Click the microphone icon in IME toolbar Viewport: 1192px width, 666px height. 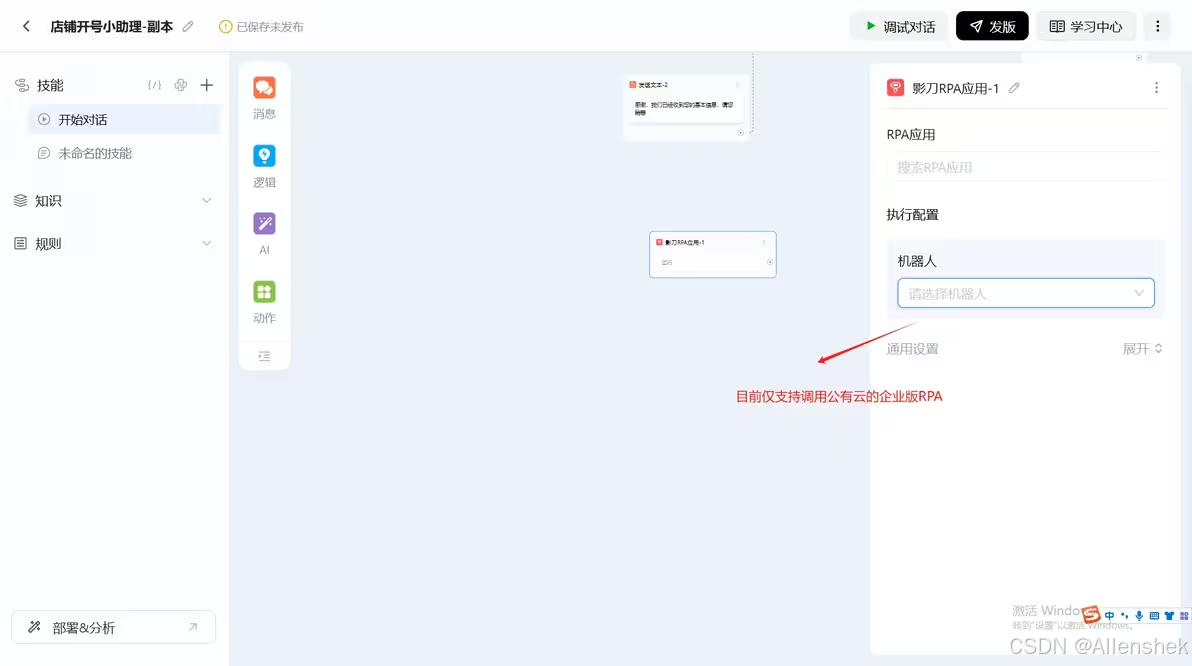[1139, 616]
